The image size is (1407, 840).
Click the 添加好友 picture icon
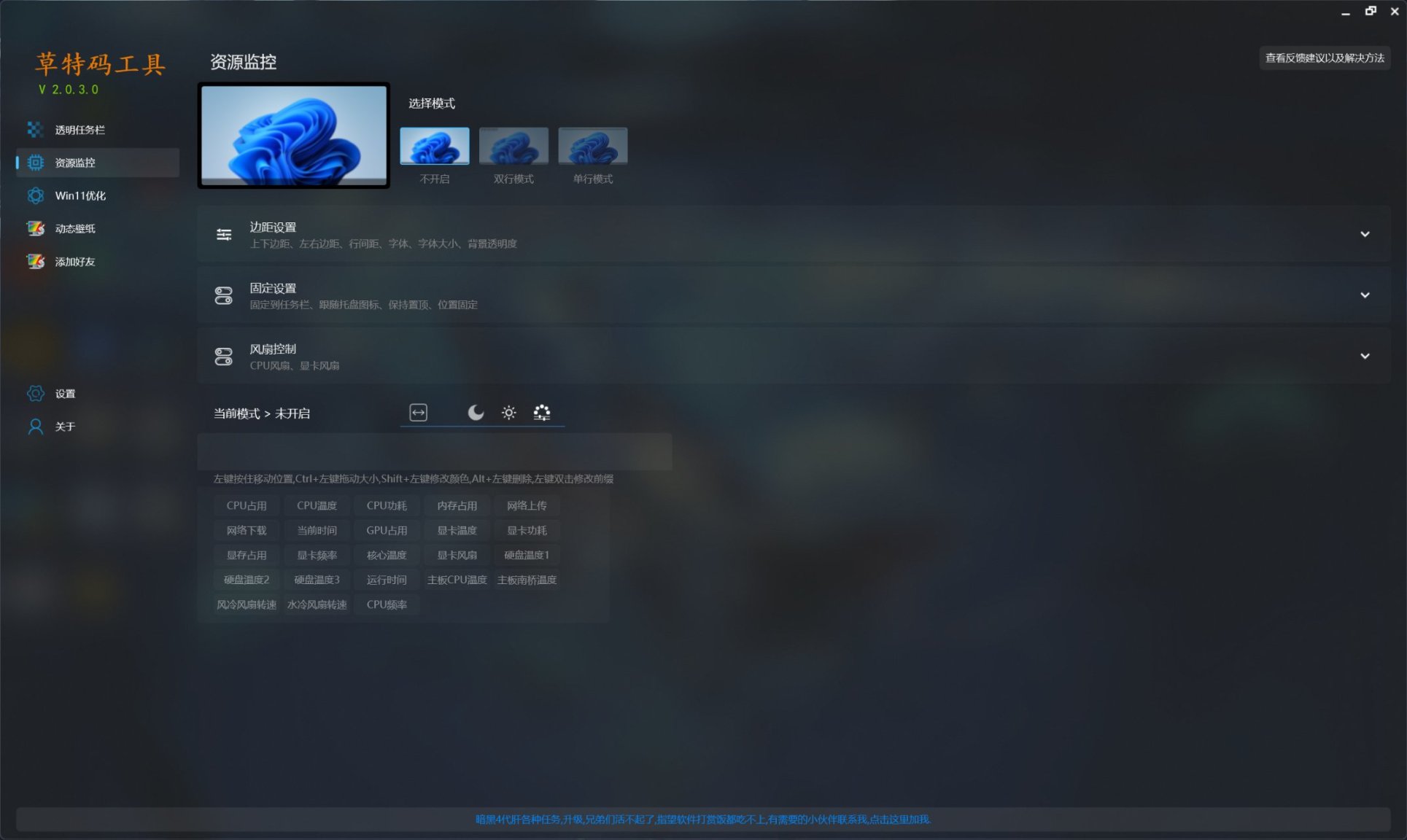click(35, 261)
